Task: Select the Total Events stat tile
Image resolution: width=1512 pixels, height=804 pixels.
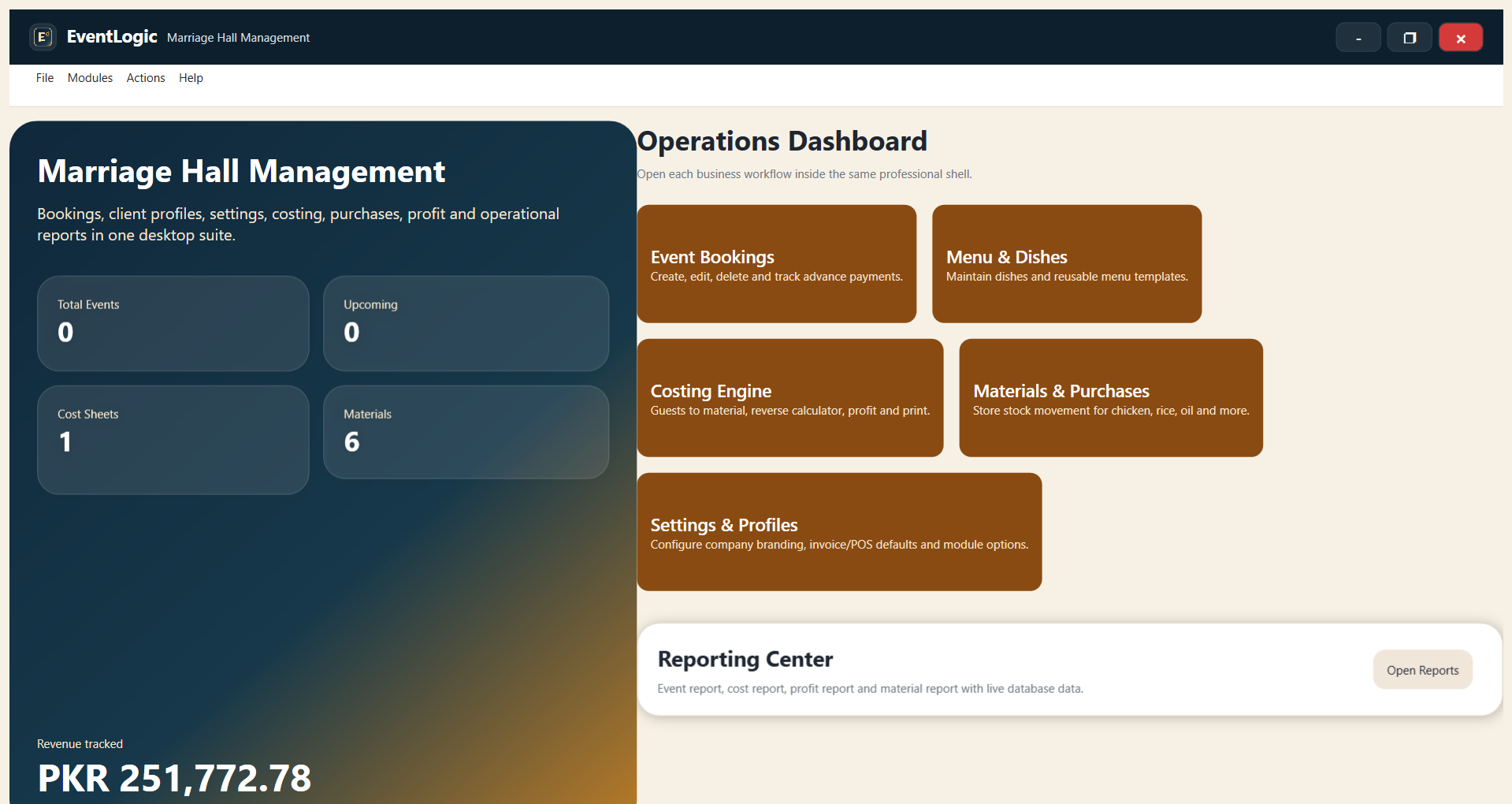Action: pos(173,322)
